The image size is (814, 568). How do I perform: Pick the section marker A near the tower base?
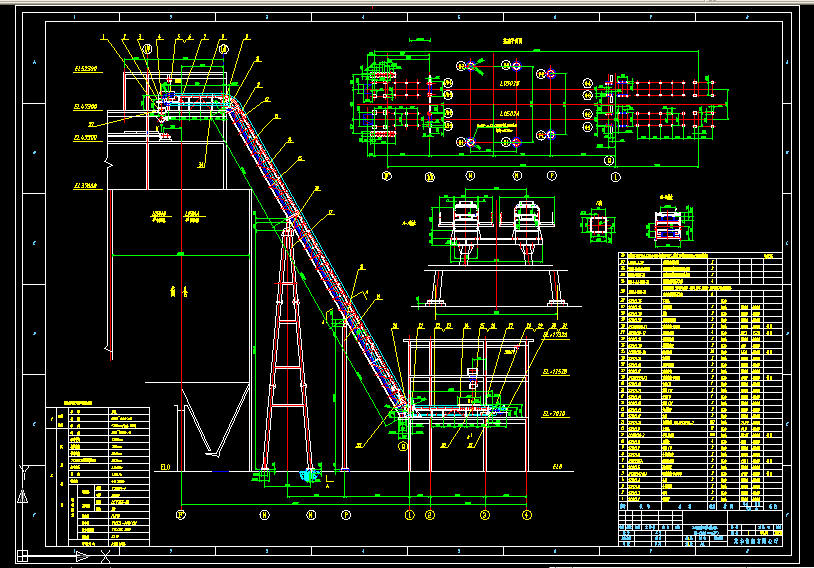(329, 488)
